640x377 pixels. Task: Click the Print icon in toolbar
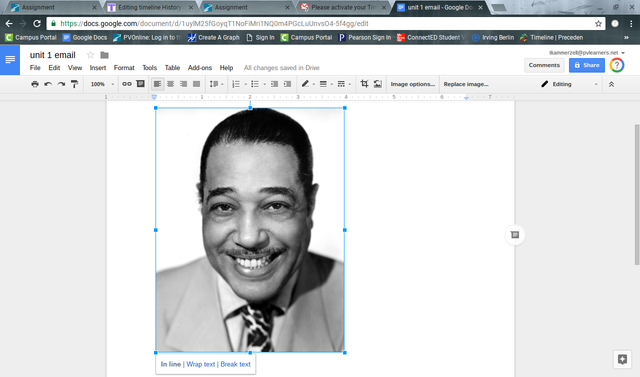point(35,84)
